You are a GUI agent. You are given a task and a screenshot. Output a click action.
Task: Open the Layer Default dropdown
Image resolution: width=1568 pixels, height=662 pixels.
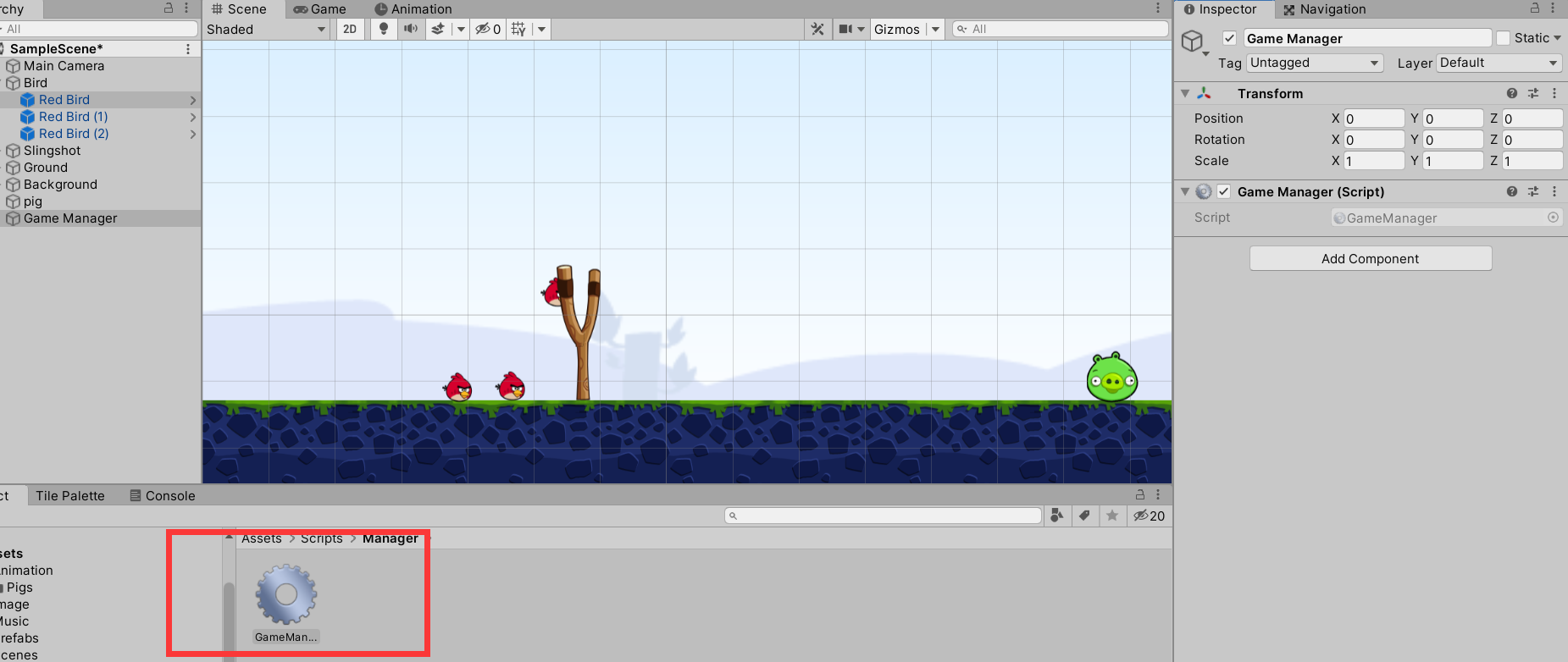coord(1499,63)
